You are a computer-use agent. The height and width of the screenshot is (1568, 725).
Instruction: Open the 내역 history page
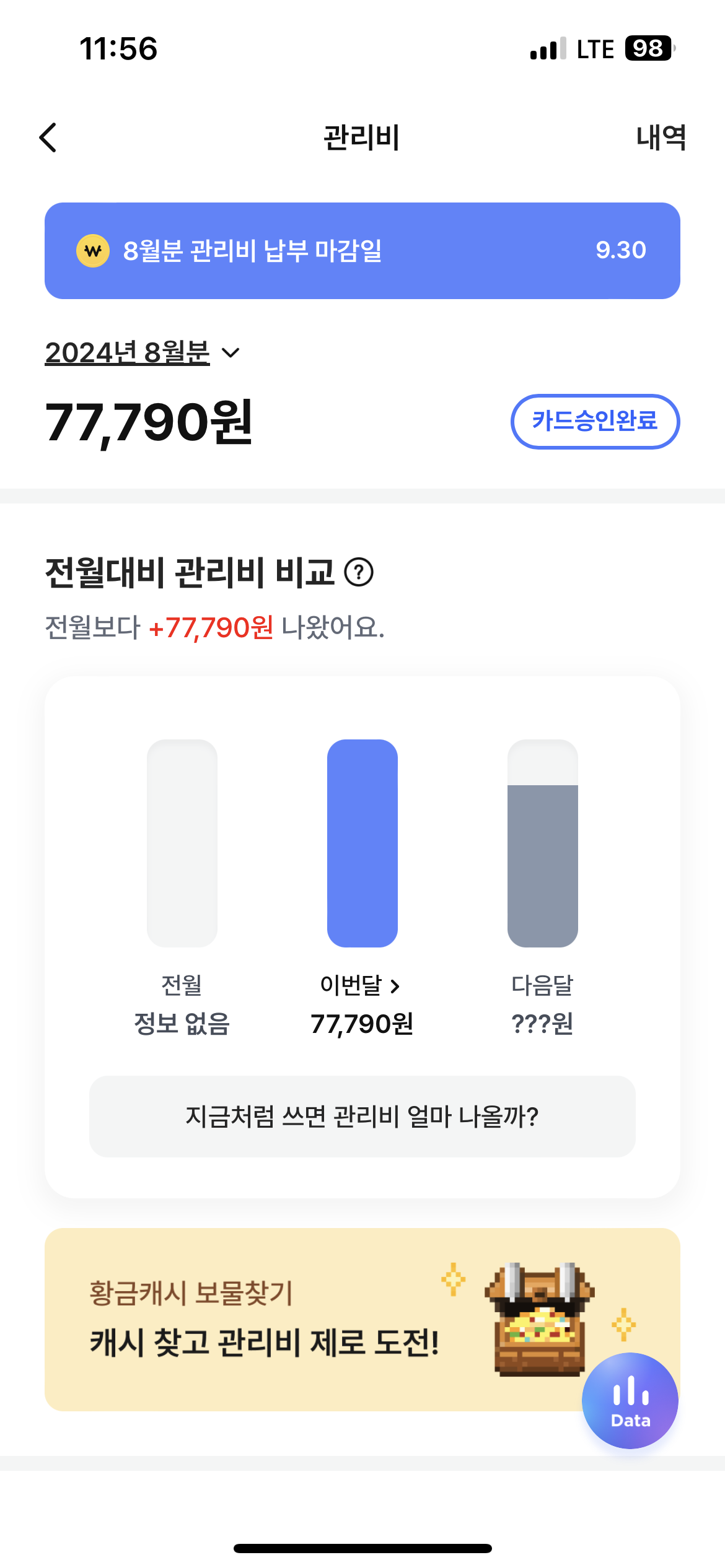[x=661, y=137]
